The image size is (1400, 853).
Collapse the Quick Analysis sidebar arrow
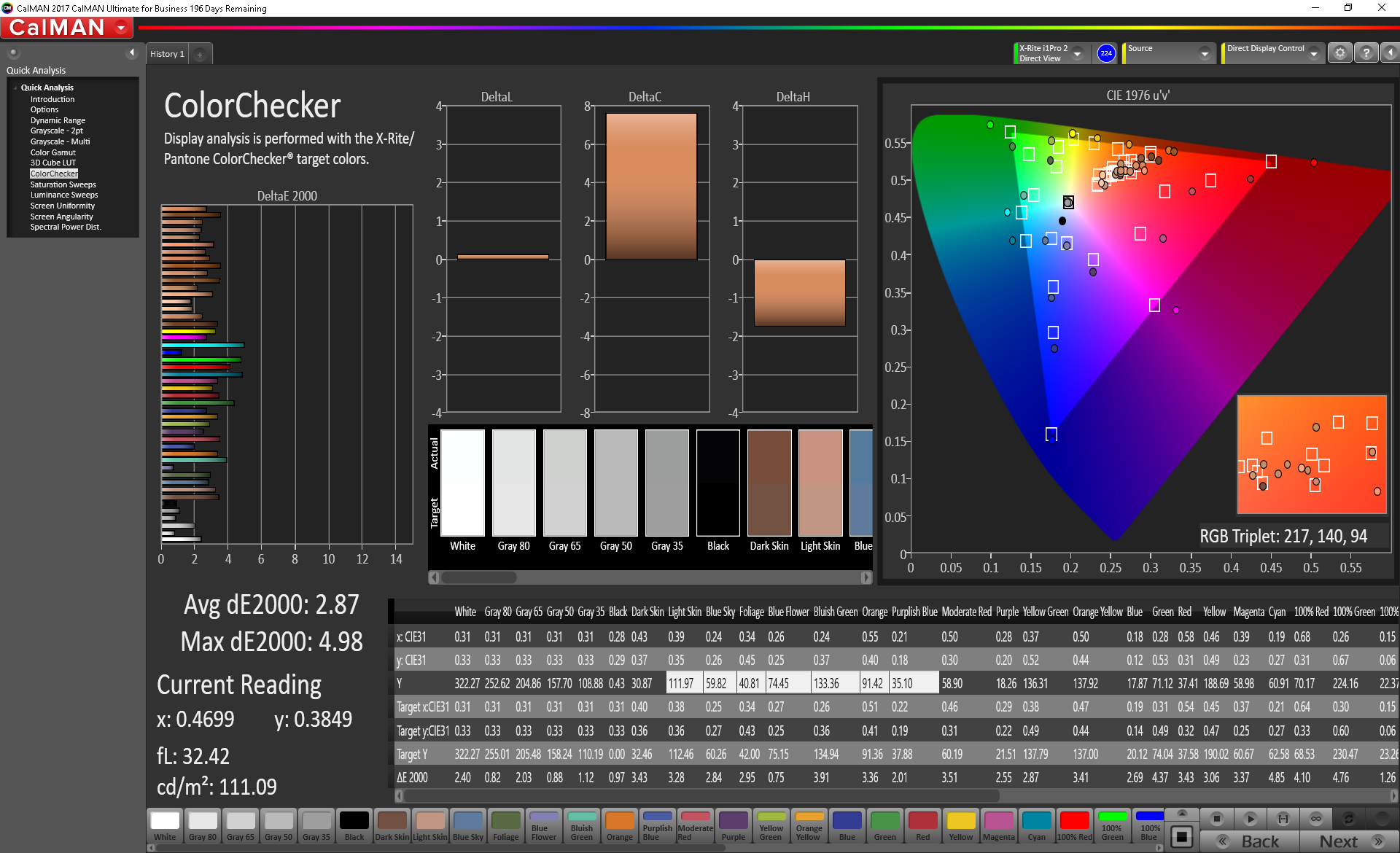click(132, 52)
